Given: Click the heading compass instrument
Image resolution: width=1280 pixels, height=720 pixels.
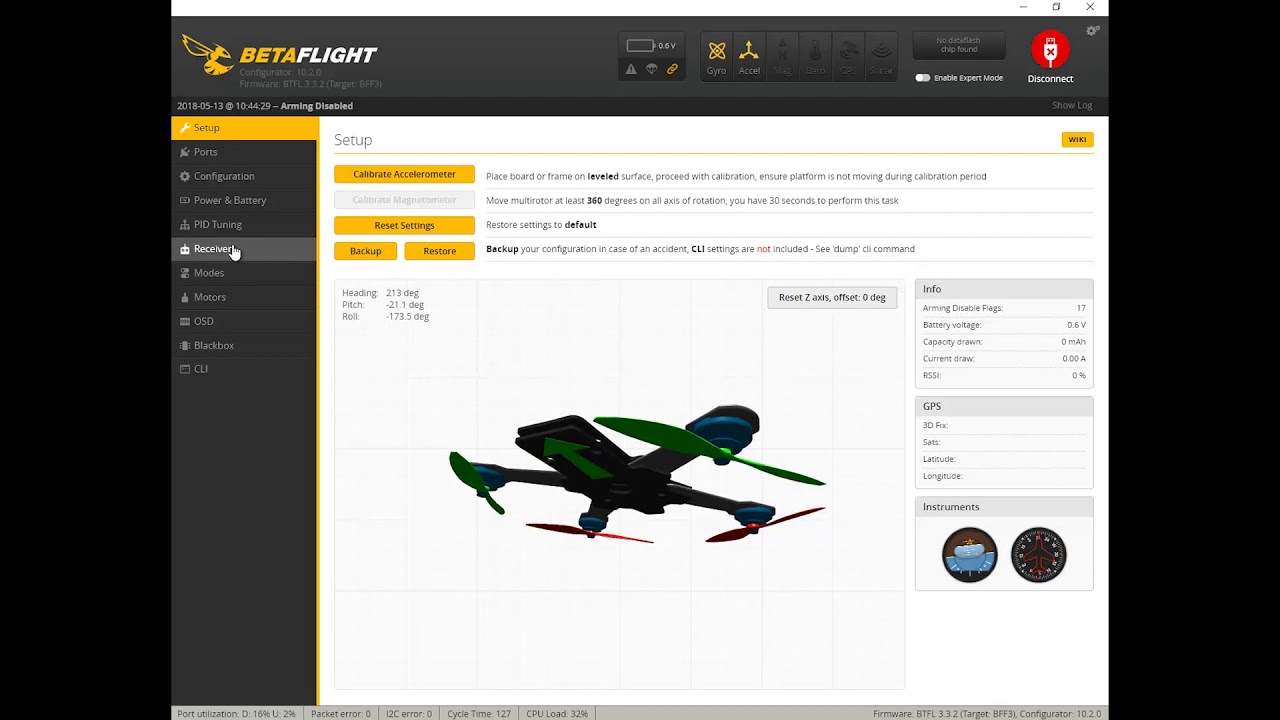Looking at the screenshot, I should click(x=1038, y=555).
